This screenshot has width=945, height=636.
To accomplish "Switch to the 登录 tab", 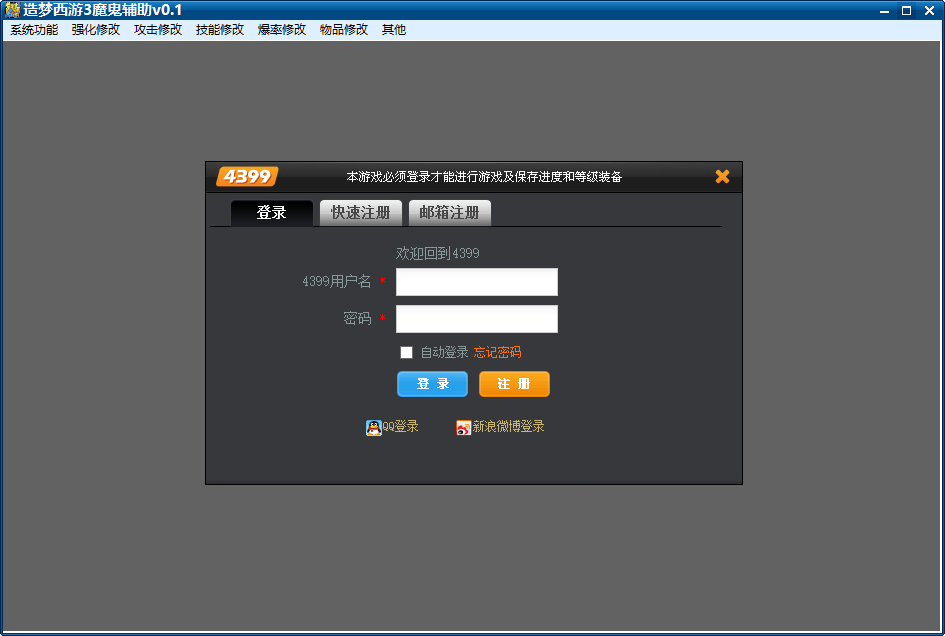I will [272, 213].
